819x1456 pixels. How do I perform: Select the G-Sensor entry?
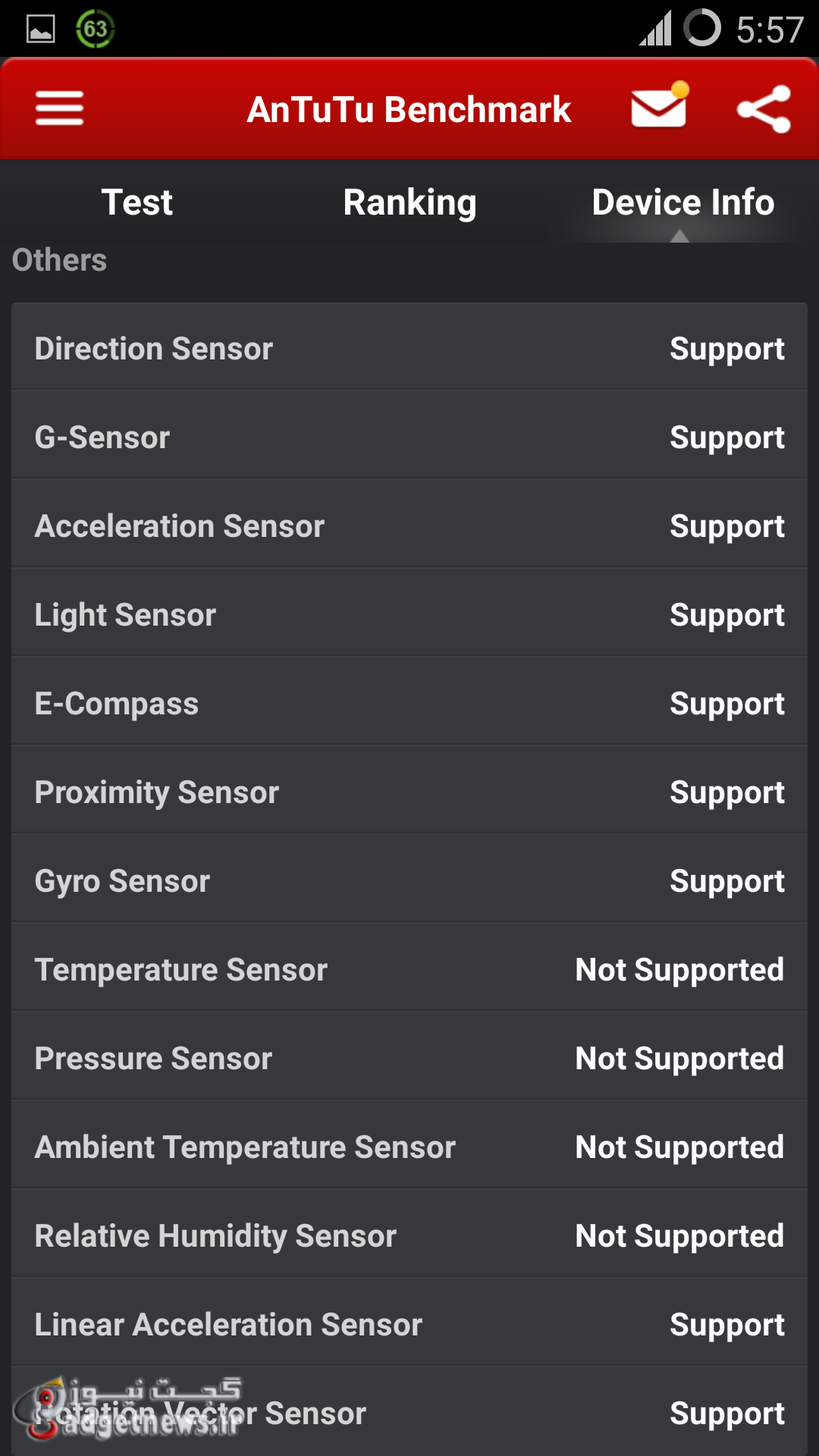tap(409, 437)
